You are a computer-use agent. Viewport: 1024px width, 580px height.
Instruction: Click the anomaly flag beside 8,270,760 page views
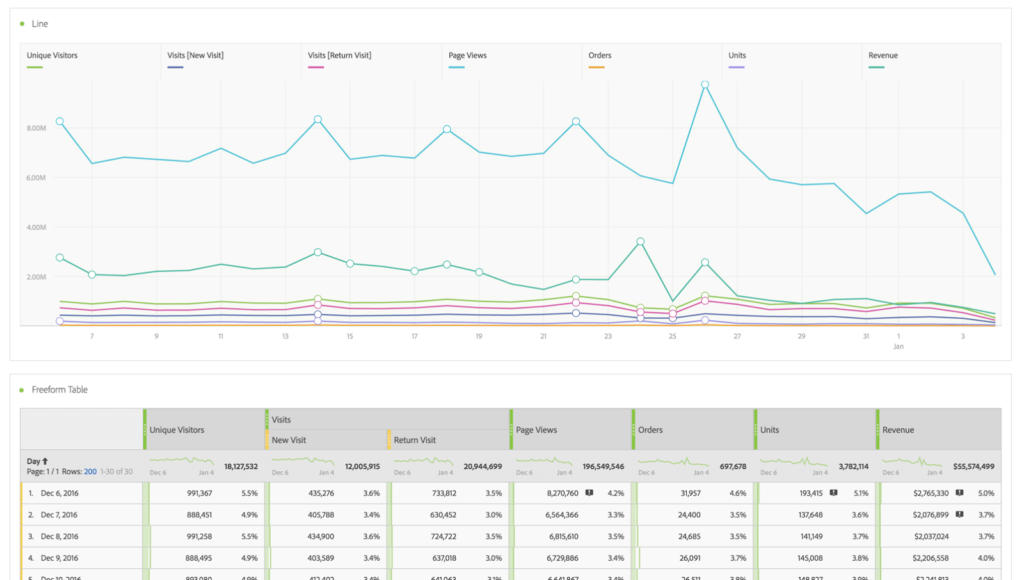pyautogui.click(x=588, y=492)
